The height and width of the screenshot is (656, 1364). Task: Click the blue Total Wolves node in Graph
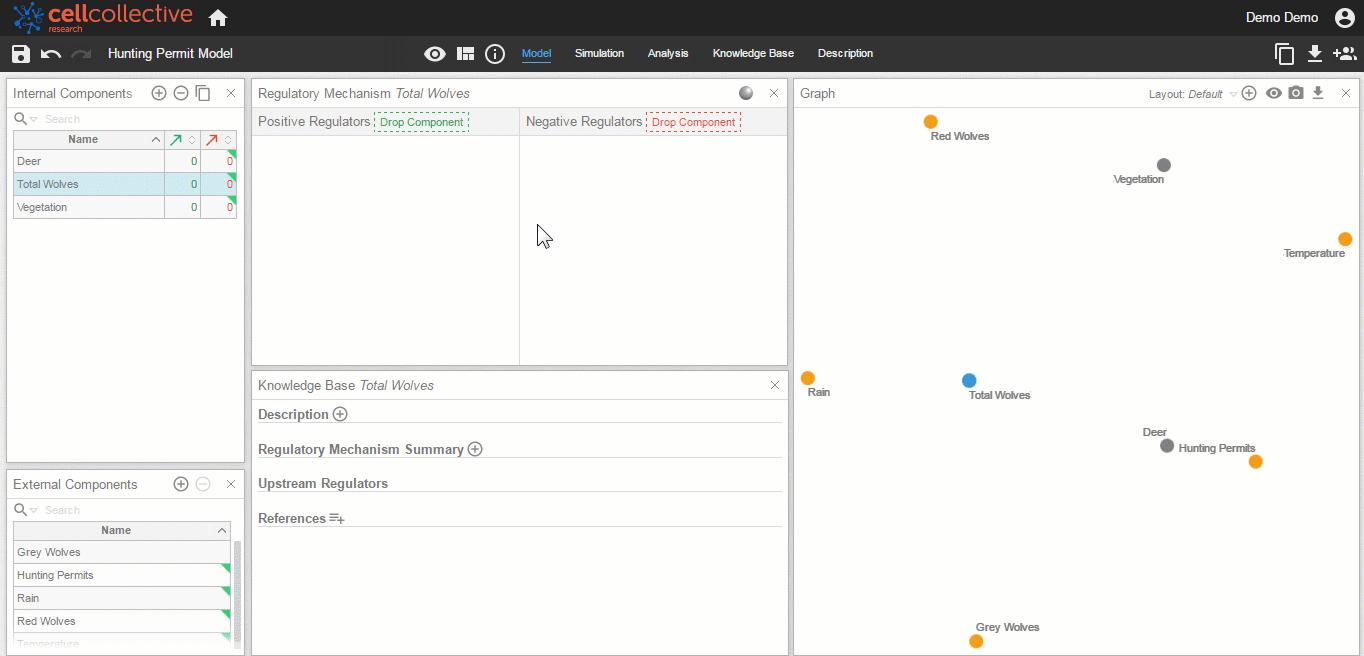click(969, 380)
